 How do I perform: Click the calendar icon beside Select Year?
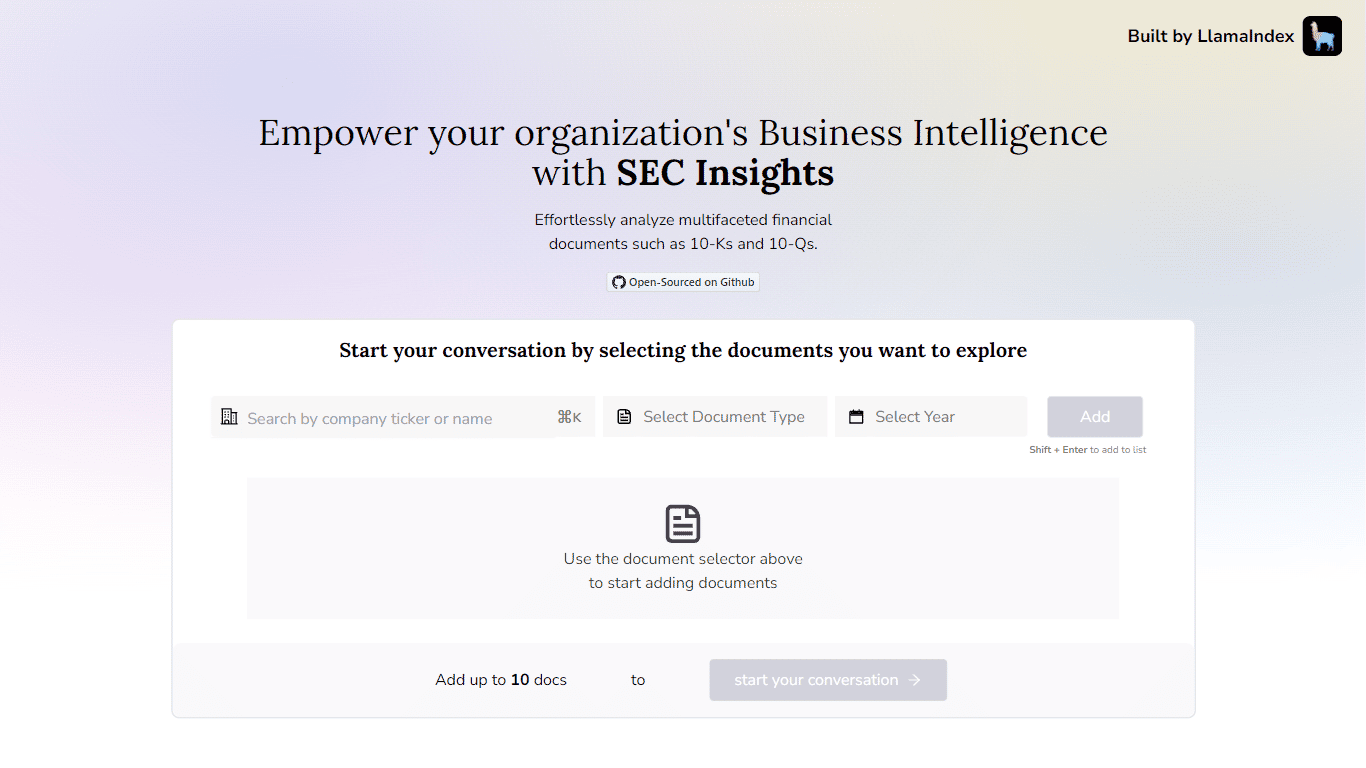(856, 417)
